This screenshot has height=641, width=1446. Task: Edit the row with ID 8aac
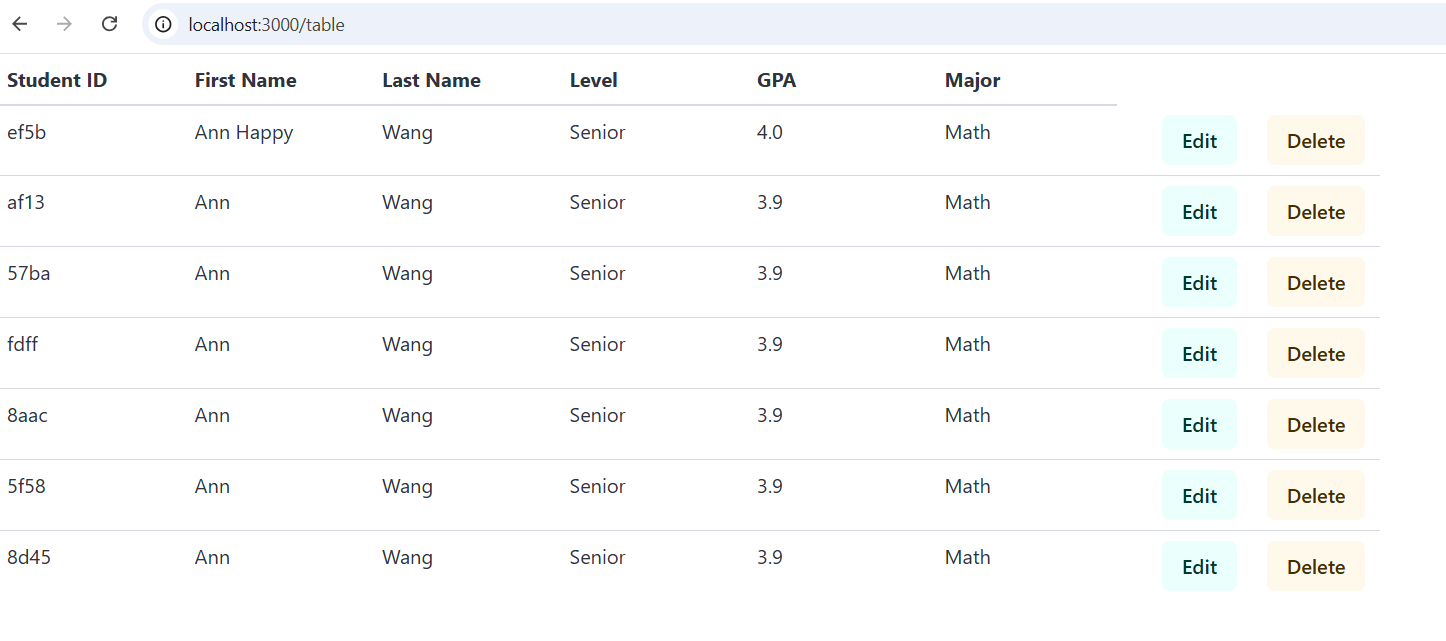(1199, 425)
